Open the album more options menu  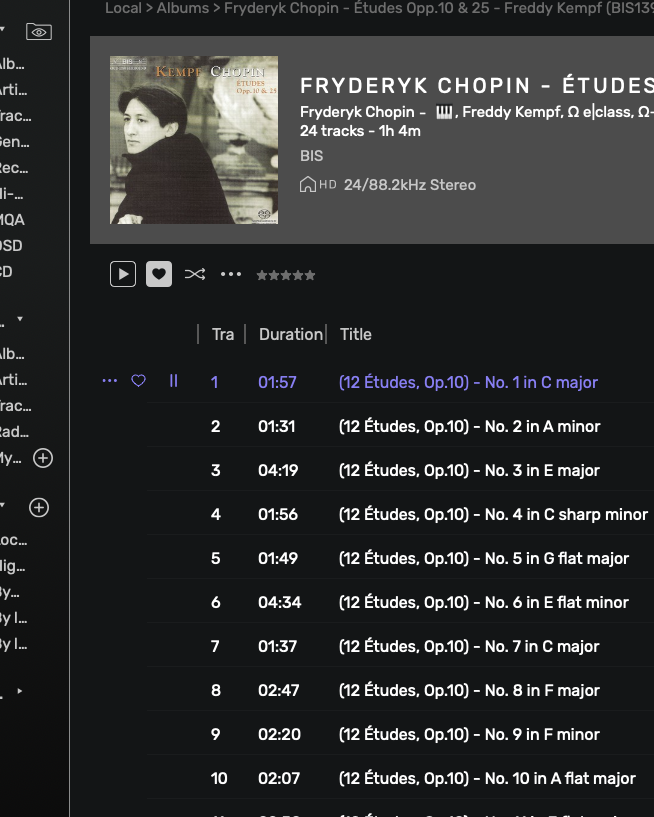(x=231, y=274)
